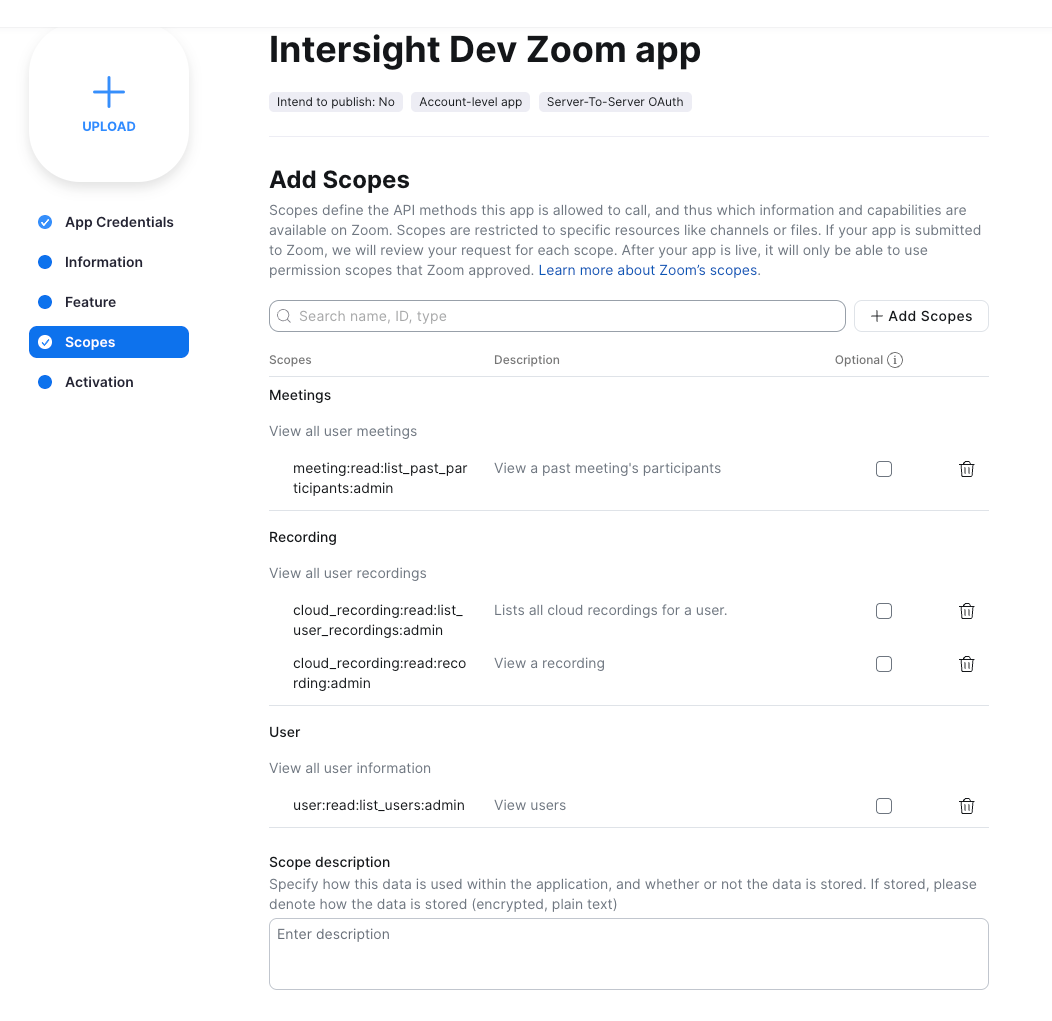Open Learn more about Zoom's scopes link
The image size is (1052, 1021).
click(648, 270)
